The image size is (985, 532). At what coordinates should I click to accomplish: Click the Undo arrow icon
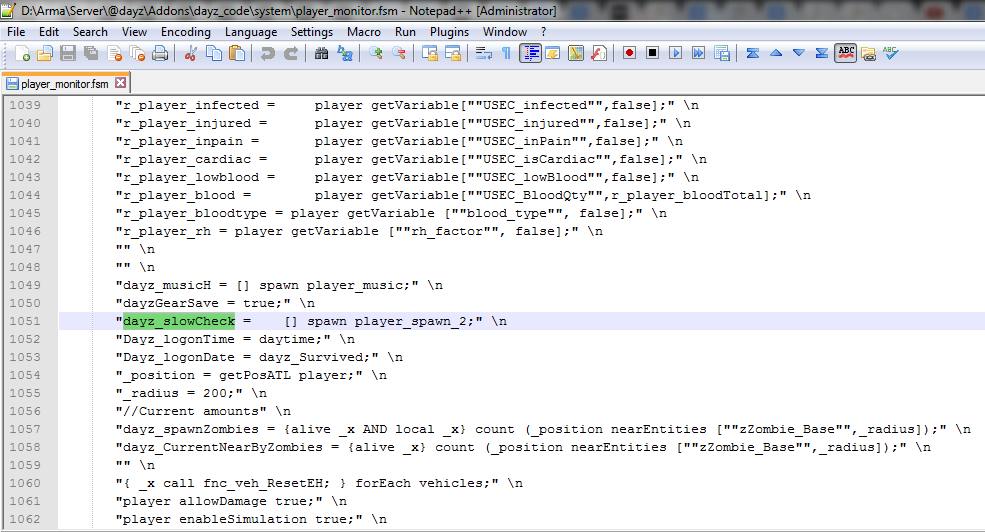(x=268, y=54)
